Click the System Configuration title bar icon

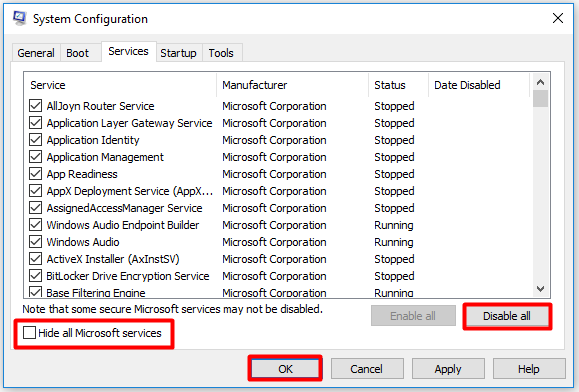tap(20, 18)
